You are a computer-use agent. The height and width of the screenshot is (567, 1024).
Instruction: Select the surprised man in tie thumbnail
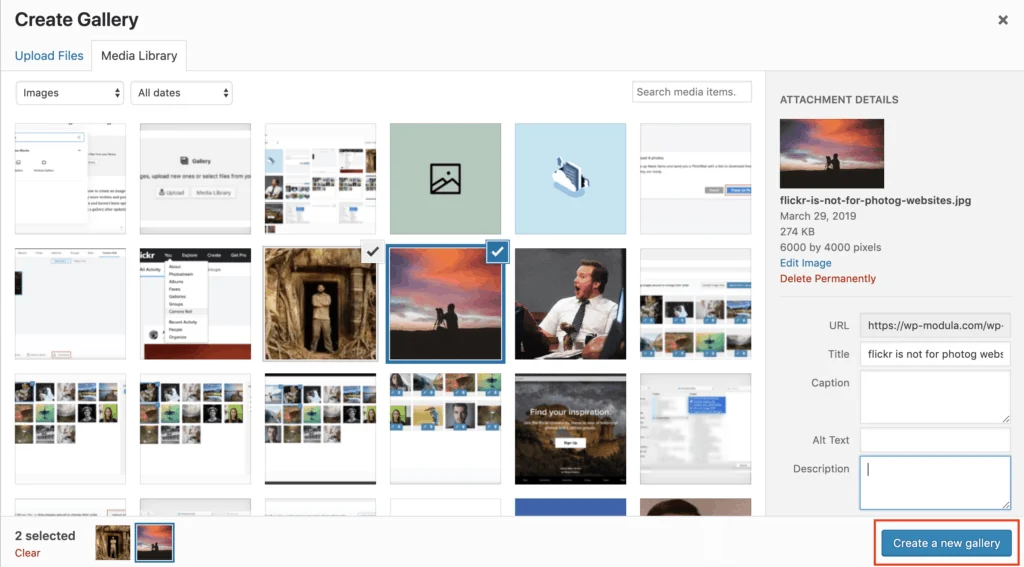(x=570, y=304)
